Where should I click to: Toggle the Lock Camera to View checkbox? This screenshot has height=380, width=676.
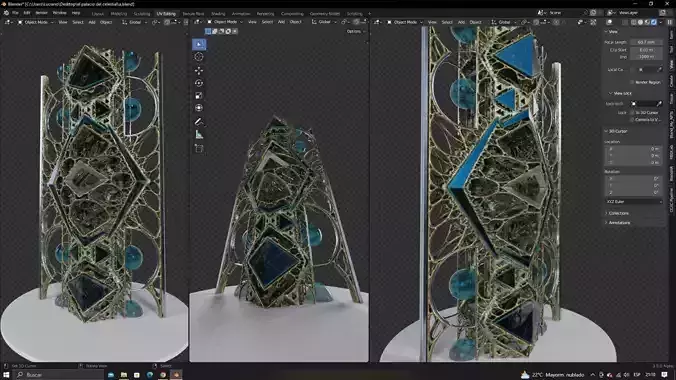pos(632,119)
